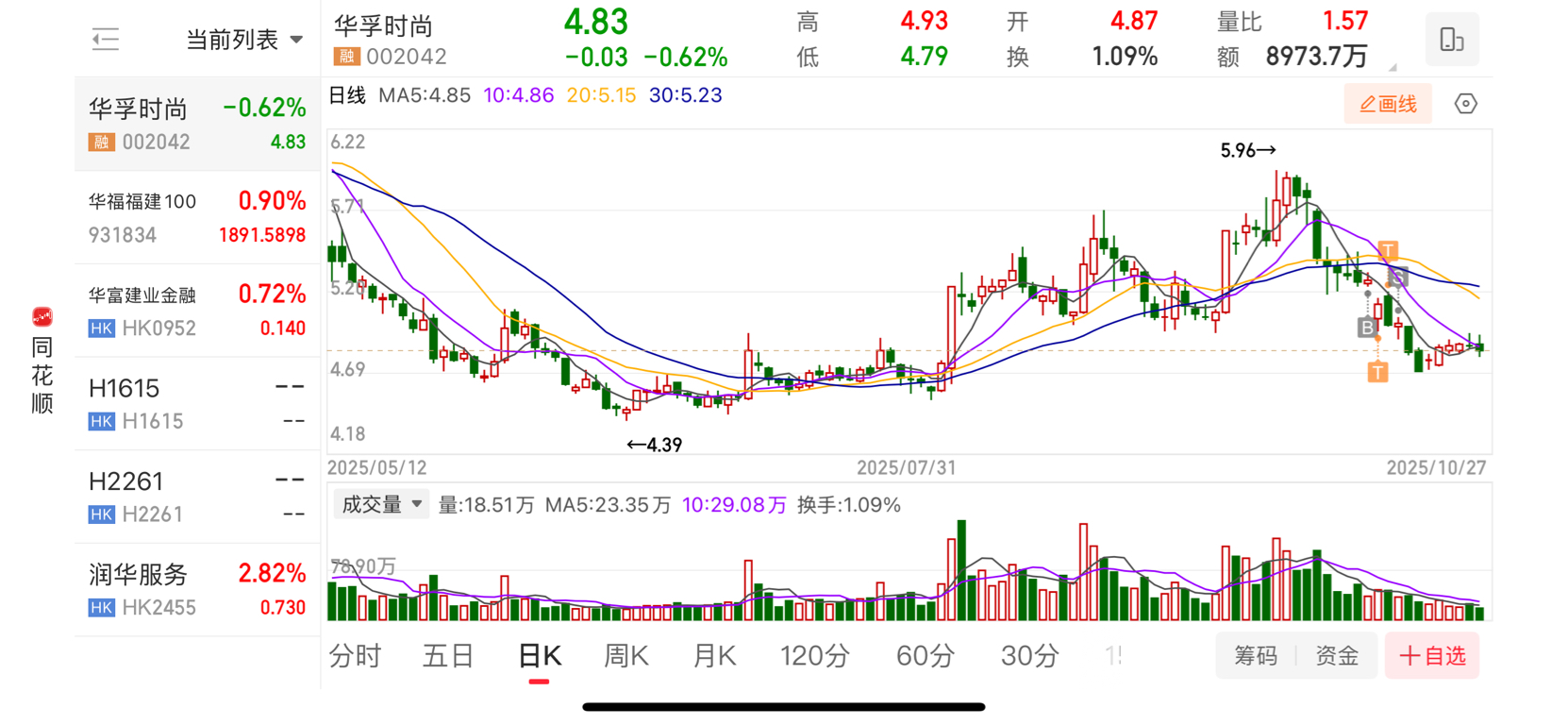The width and height of the screenshot is (1568, 725).
Task: Select 华福福建100 index row
Action: click(197, 217)
